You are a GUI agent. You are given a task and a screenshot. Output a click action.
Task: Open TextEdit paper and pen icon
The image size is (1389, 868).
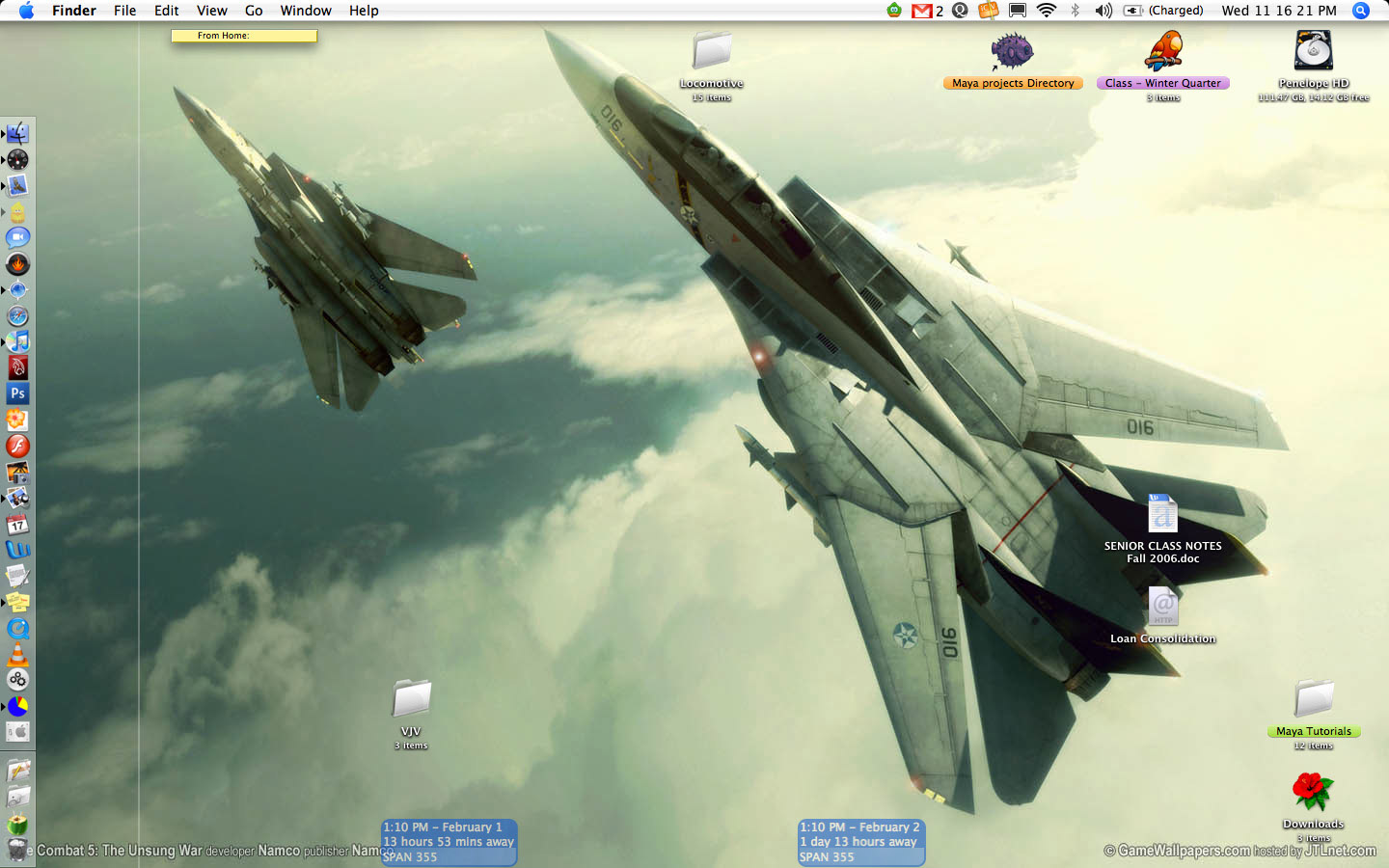(x=17, y=576)
